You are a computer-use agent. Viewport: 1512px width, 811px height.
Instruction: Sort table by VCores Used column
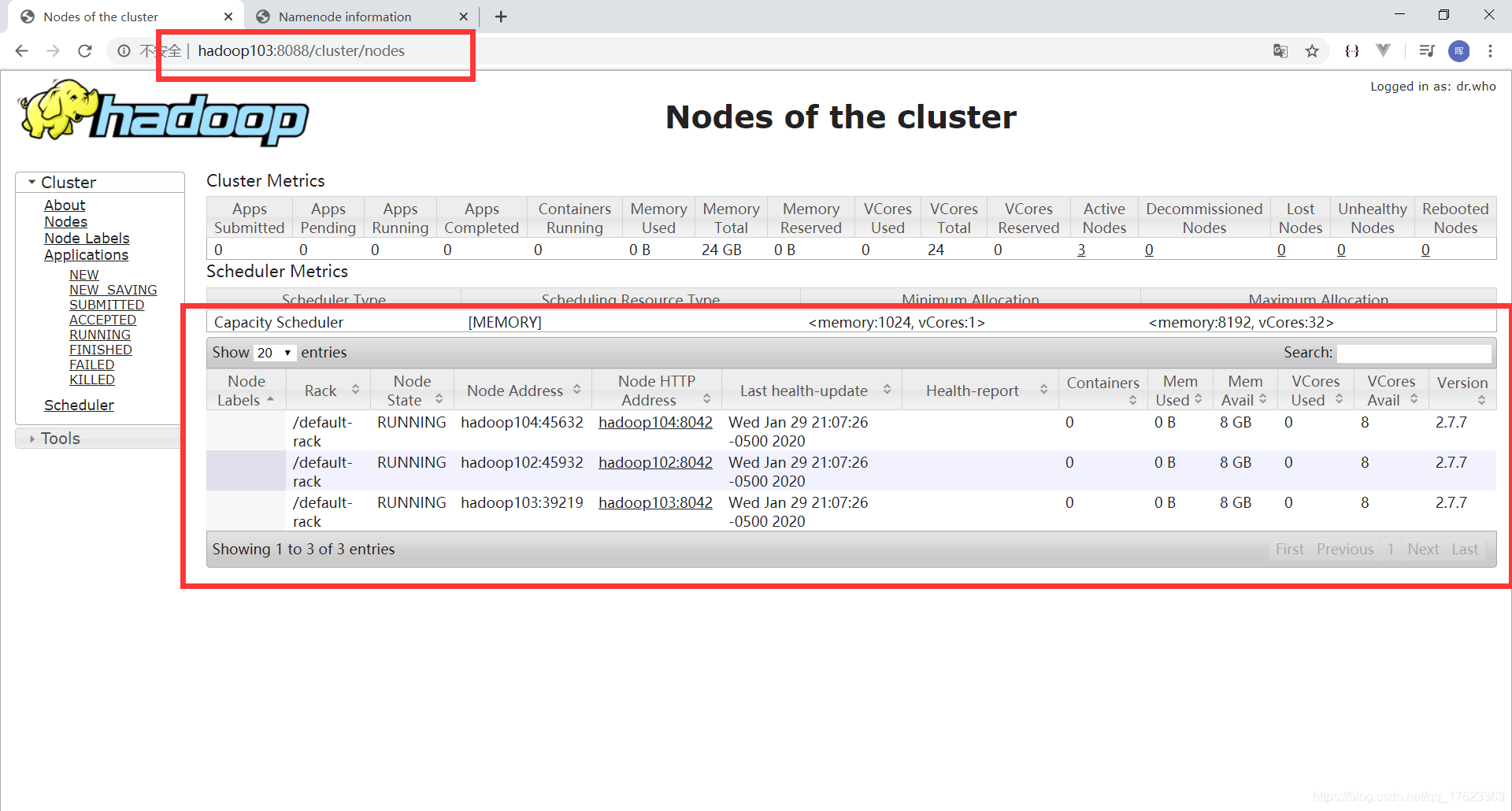pos(1316,391)
